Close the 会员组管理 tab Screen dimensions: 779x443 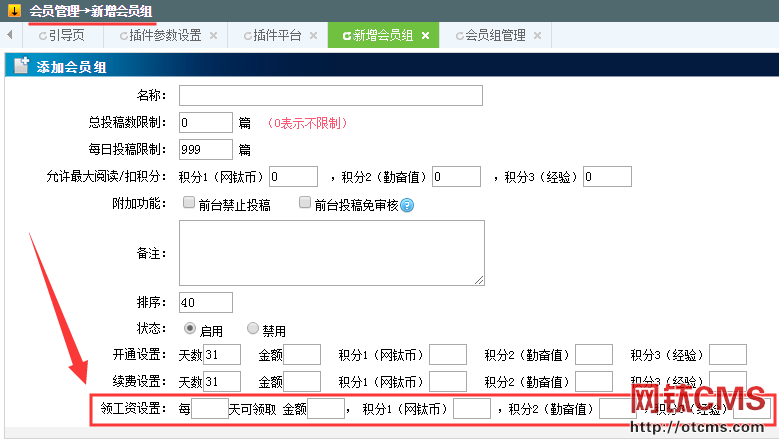[x=537, y=35]
